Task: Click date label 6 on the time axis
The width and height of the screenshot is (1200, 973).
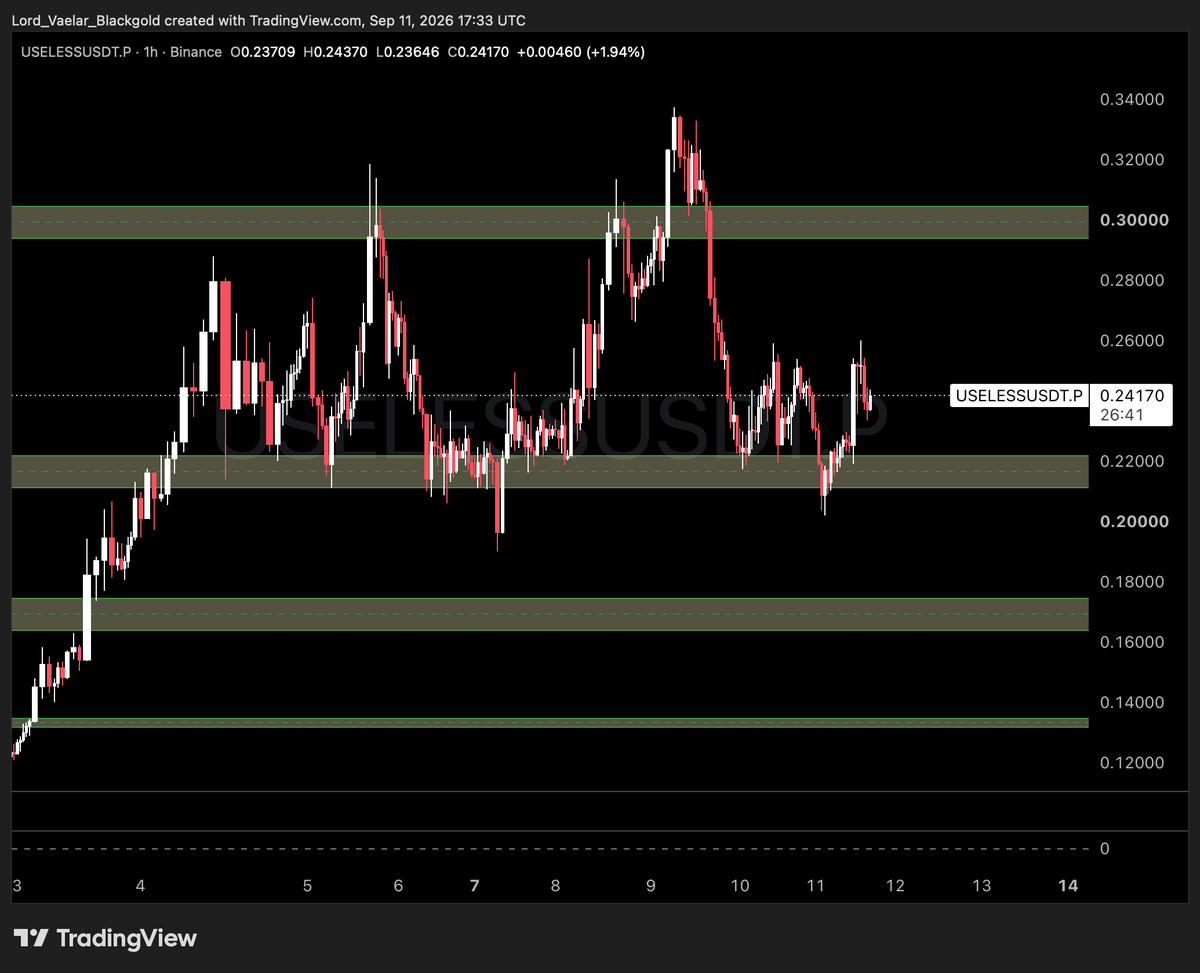Action: [x=398, y=886]
